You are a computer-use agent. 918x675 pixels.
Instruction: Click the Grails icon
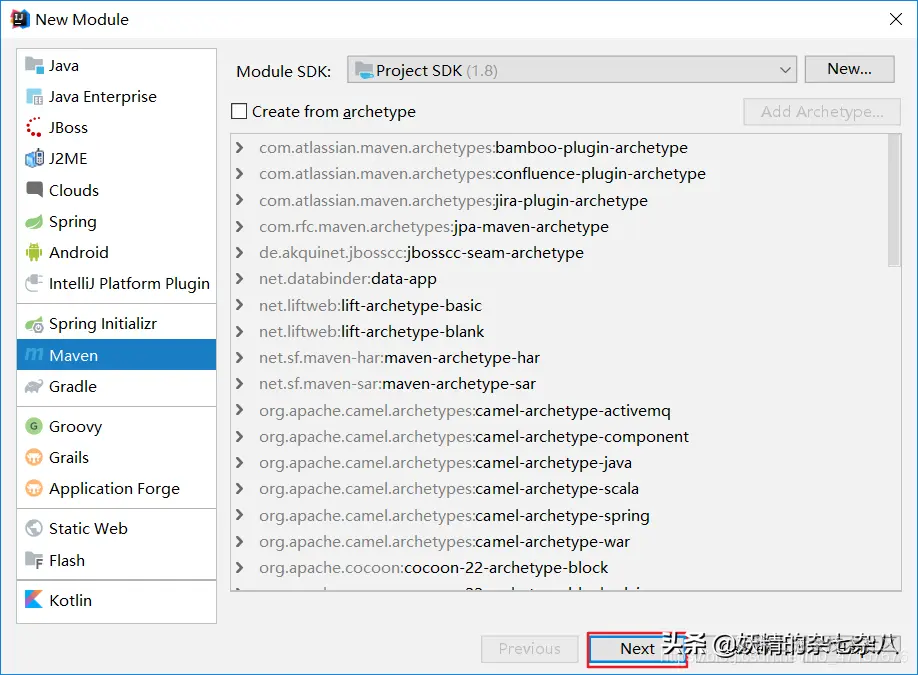pyautogui.click(x=34, y=457)
